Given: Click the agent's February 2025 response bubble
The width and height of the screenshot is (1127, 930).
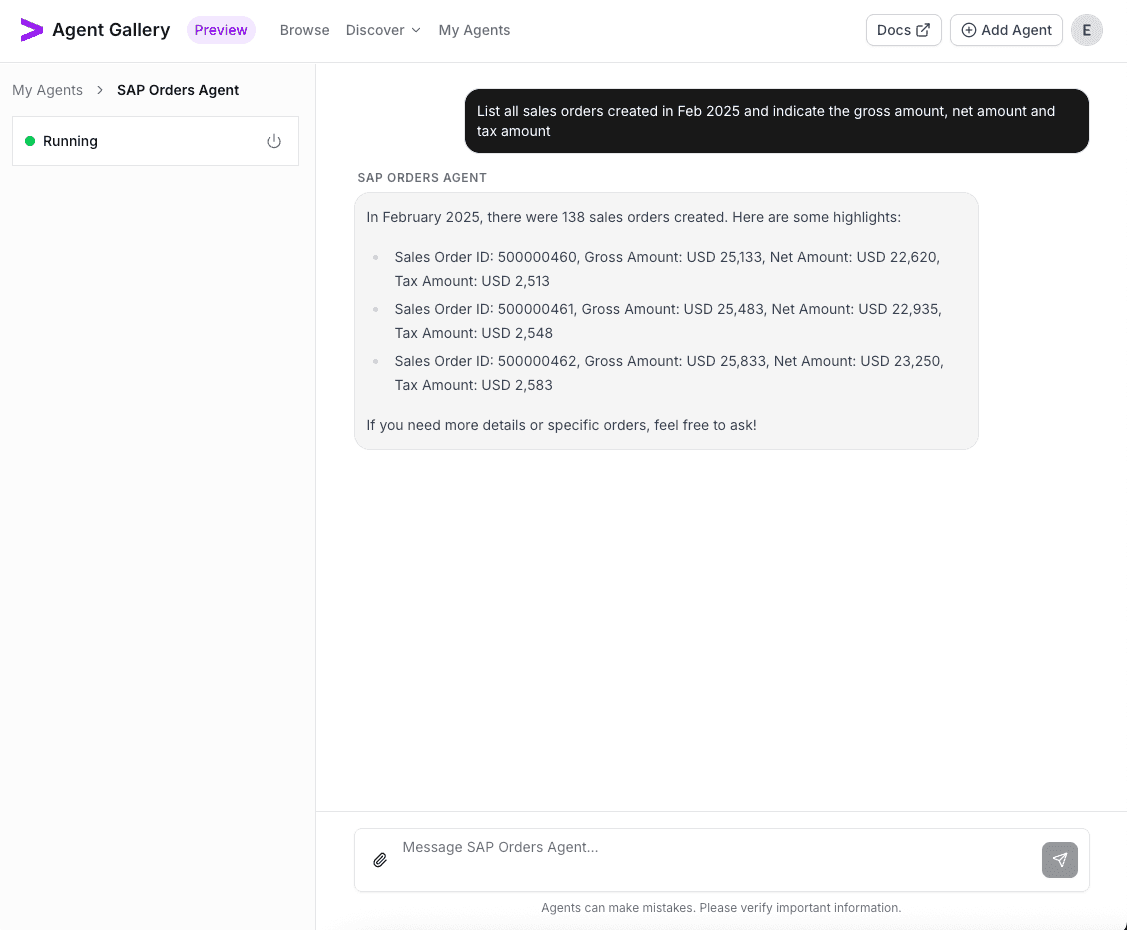Looking at the screenshot, I should pyautogui.click(x=666, y=320).
